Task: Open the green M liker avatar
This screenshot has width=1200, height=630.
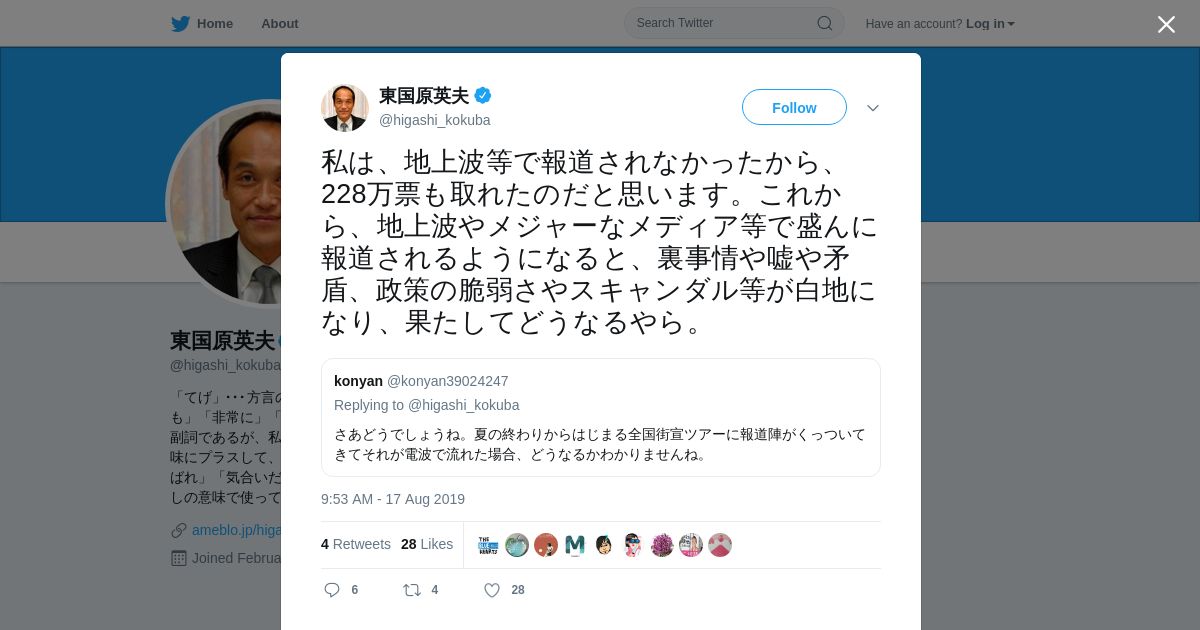Action: point(575,545)
